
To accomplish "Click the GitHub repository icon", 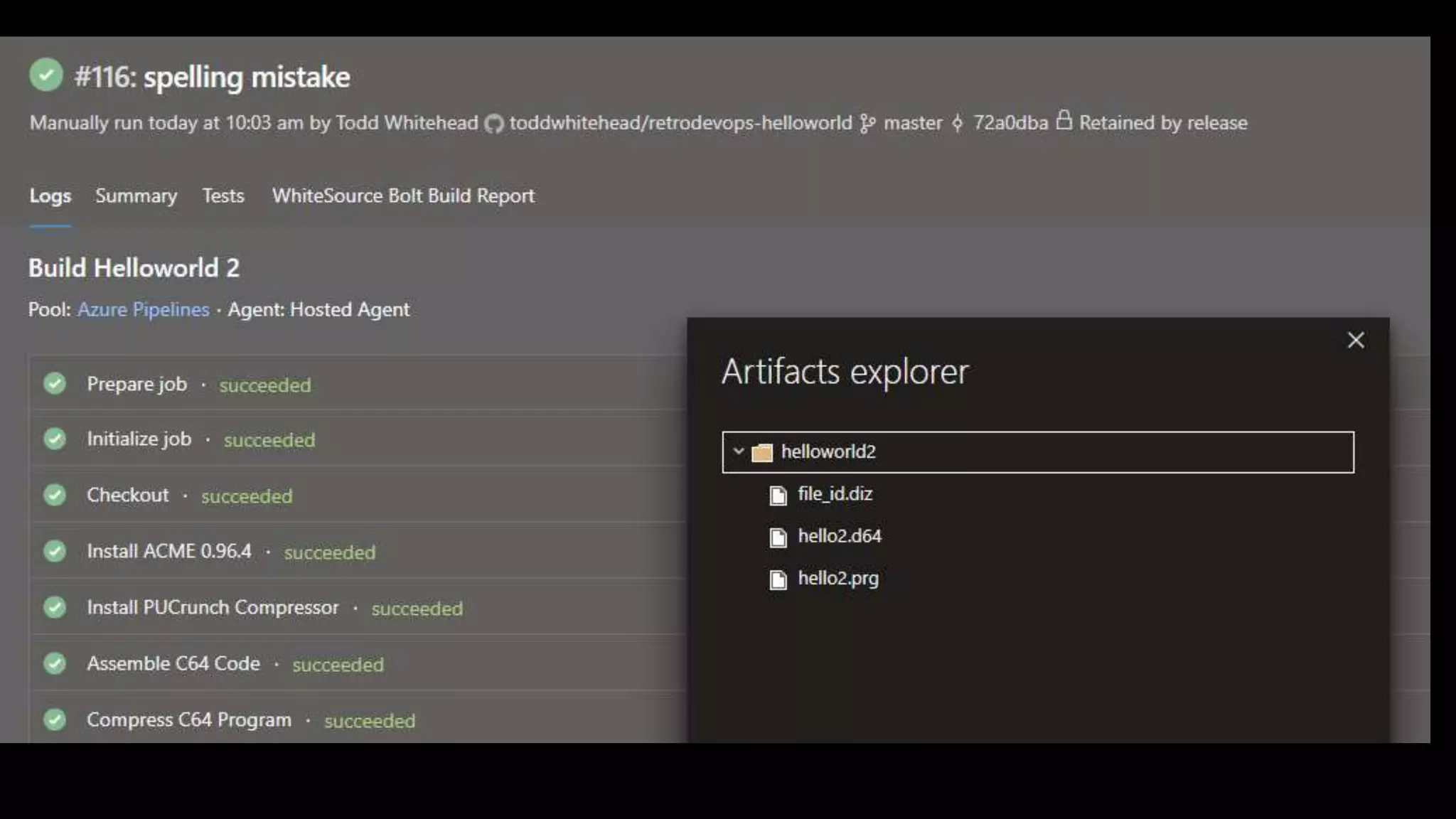I will pyautogui.click(x=493, y=124).
